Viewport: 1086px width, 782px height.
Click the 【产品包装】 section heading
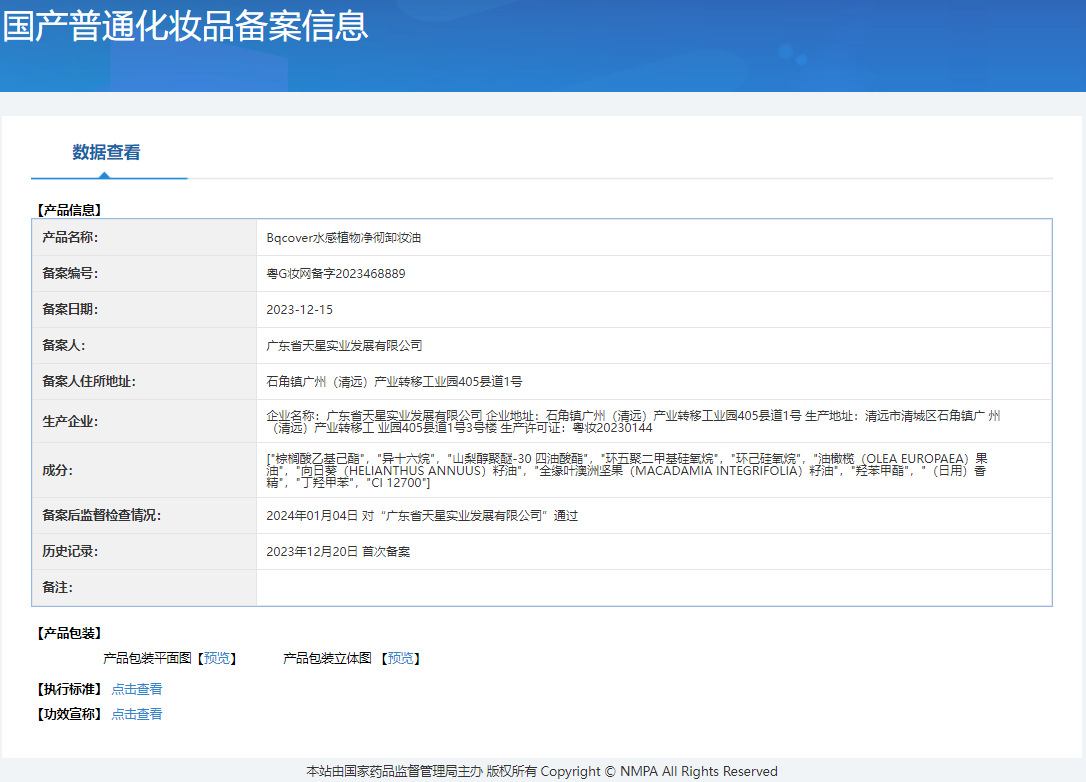(x=69, y=633)
